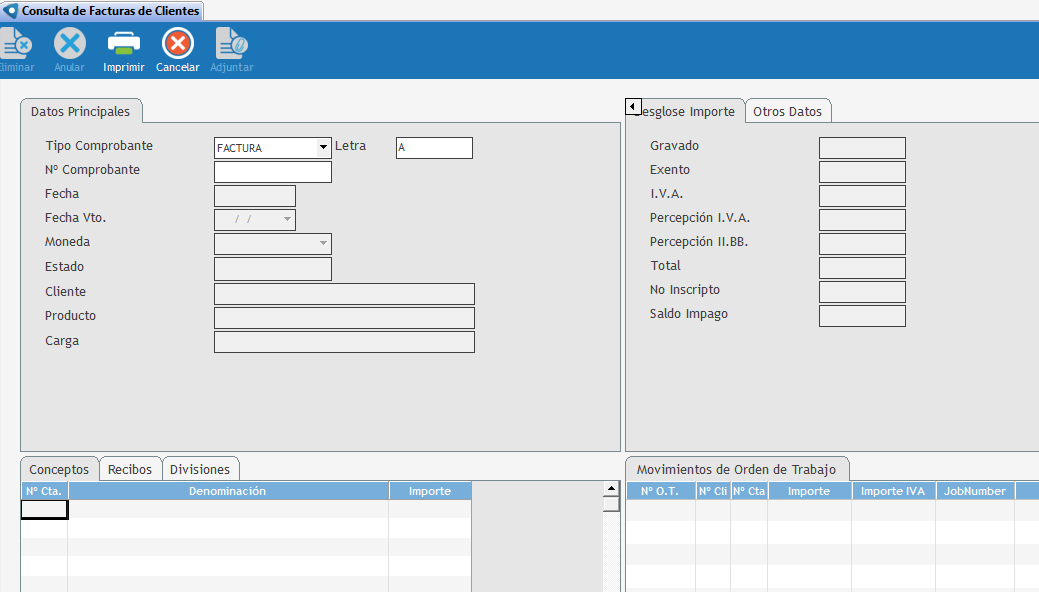The width and height of the screenshot is (1039, 592).
Task: Focus the Cliente field
Action: (x=344, y=294)
